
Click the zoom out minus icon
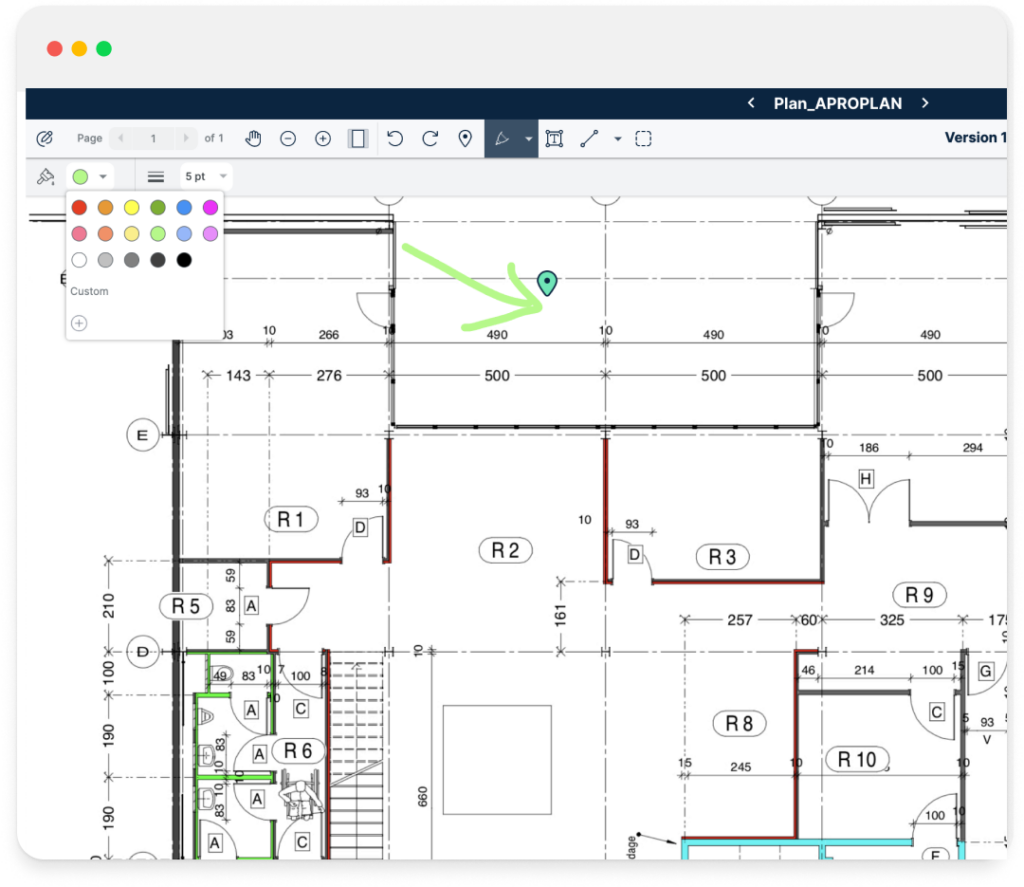[x=288, y=138]
